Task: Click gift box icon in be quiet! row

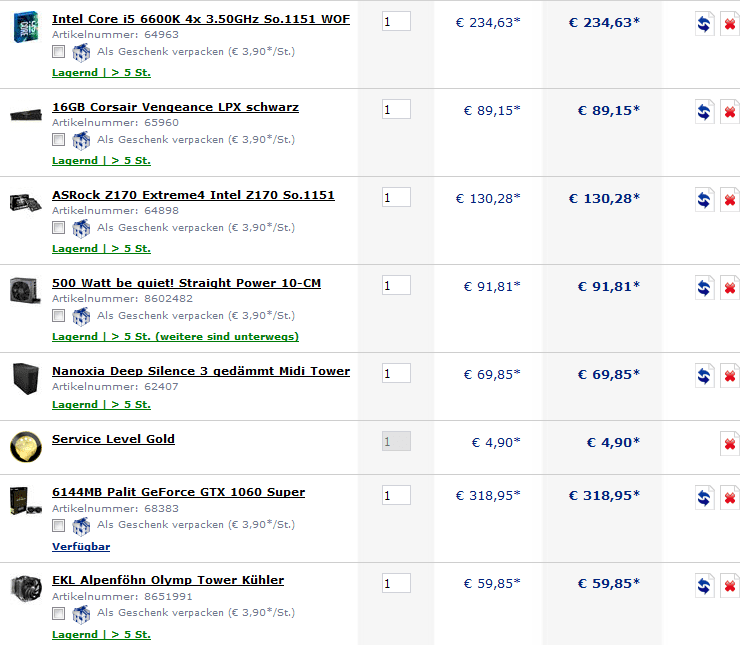Action: (81, 316)
